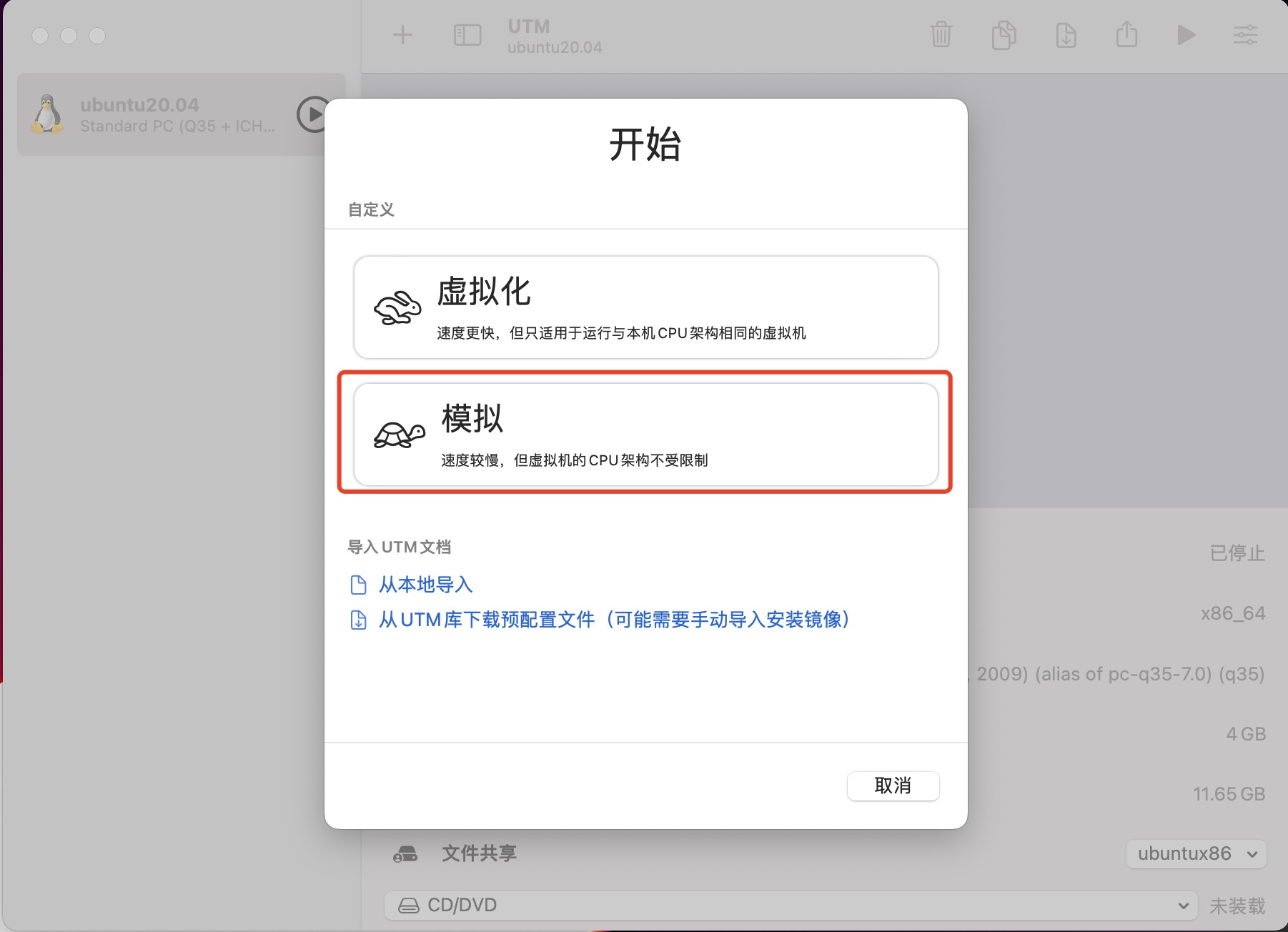Image resolution: width=1288 pixels, height=932 pixels.
Task: Click the share VM icon
Action: [x=1127, y=34]
